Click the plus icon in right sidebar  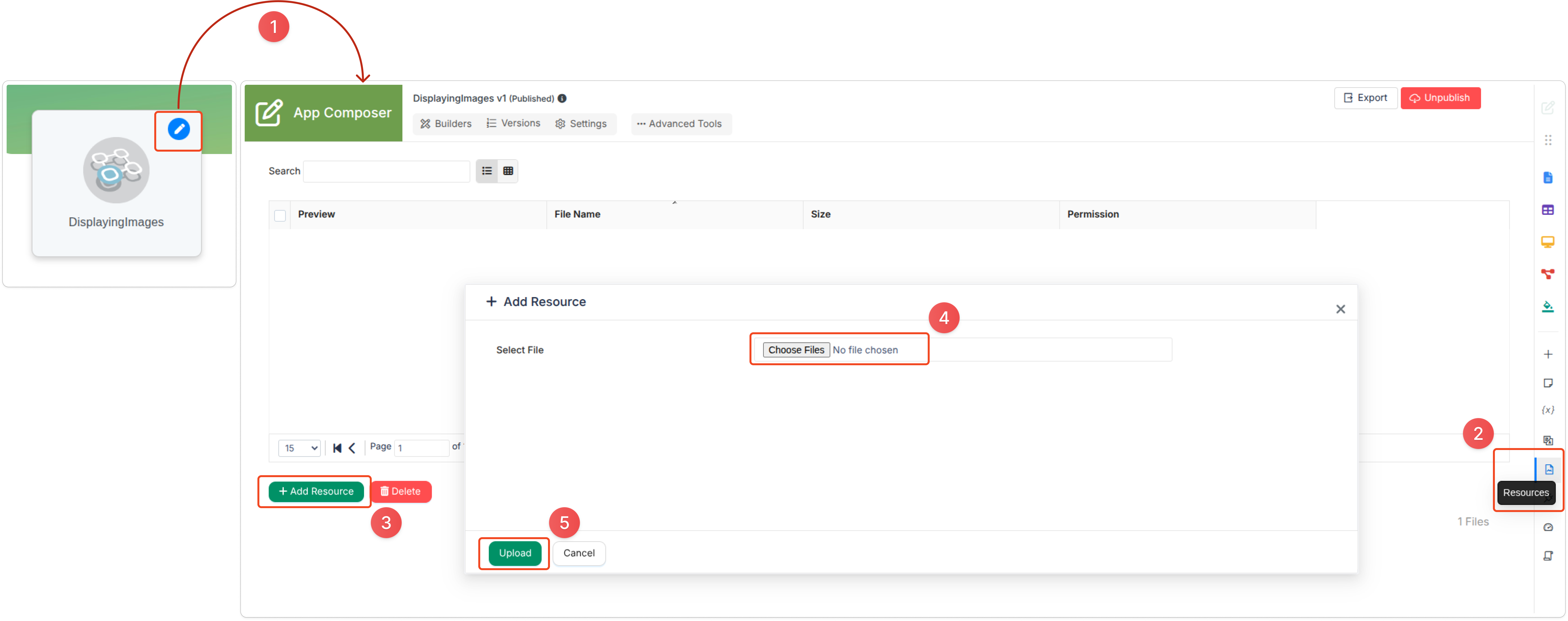pos(1547,354)
